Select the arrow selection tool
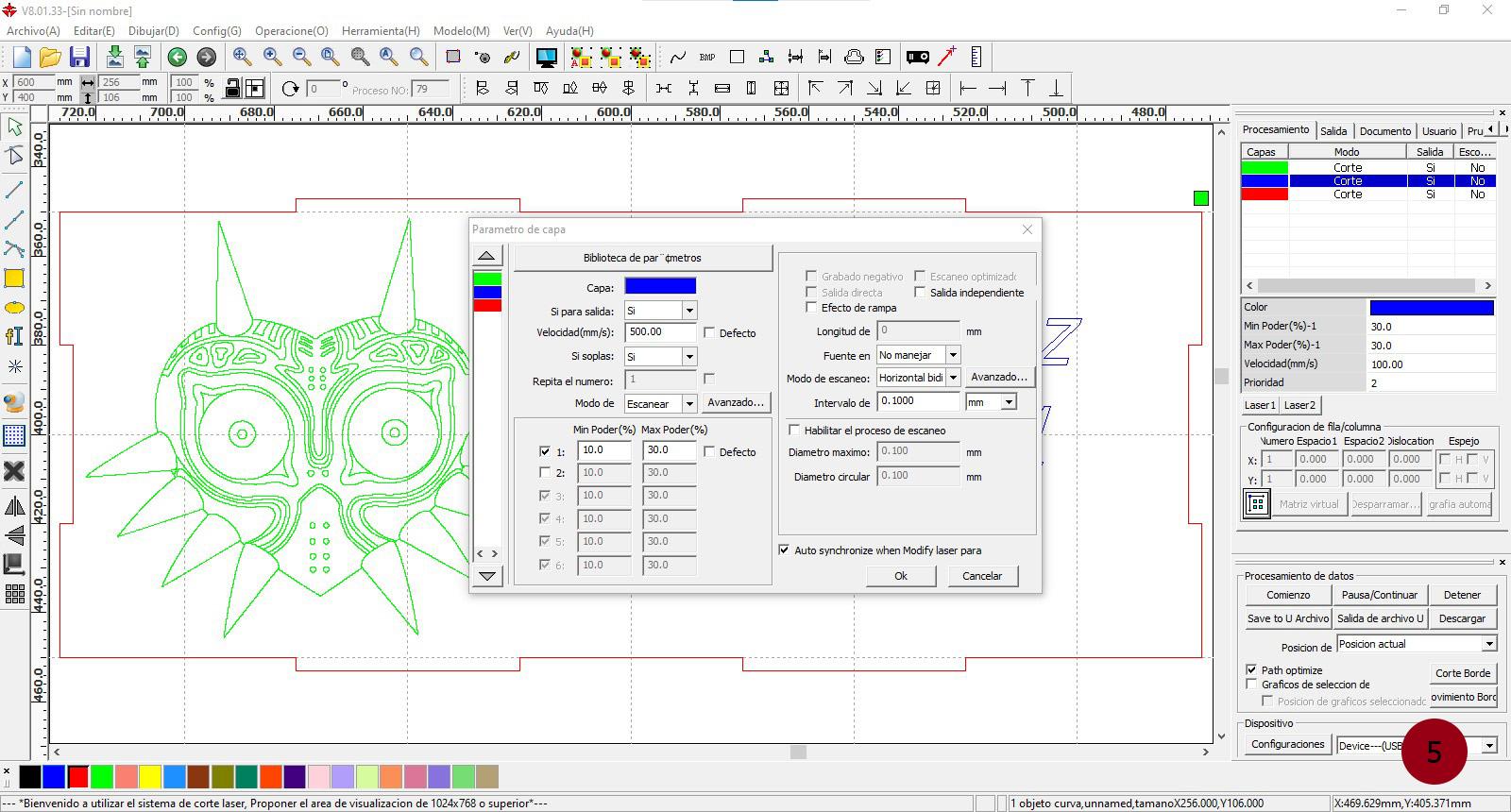 coord(14,127)
